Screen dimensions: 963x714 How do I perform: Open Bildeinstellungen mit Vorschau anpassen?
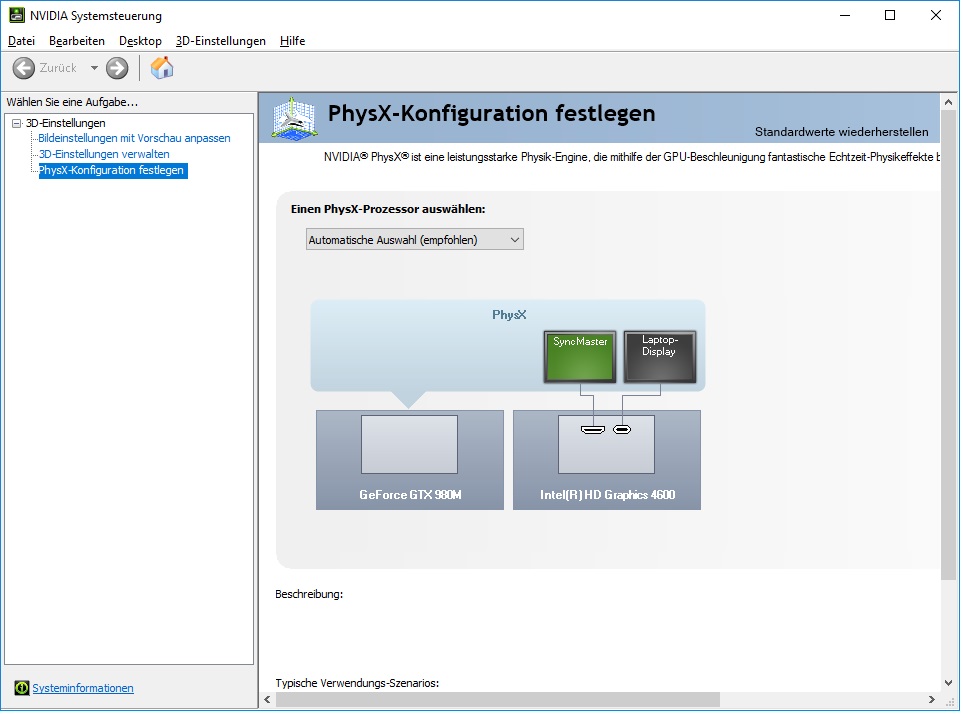tap(135, 138)
